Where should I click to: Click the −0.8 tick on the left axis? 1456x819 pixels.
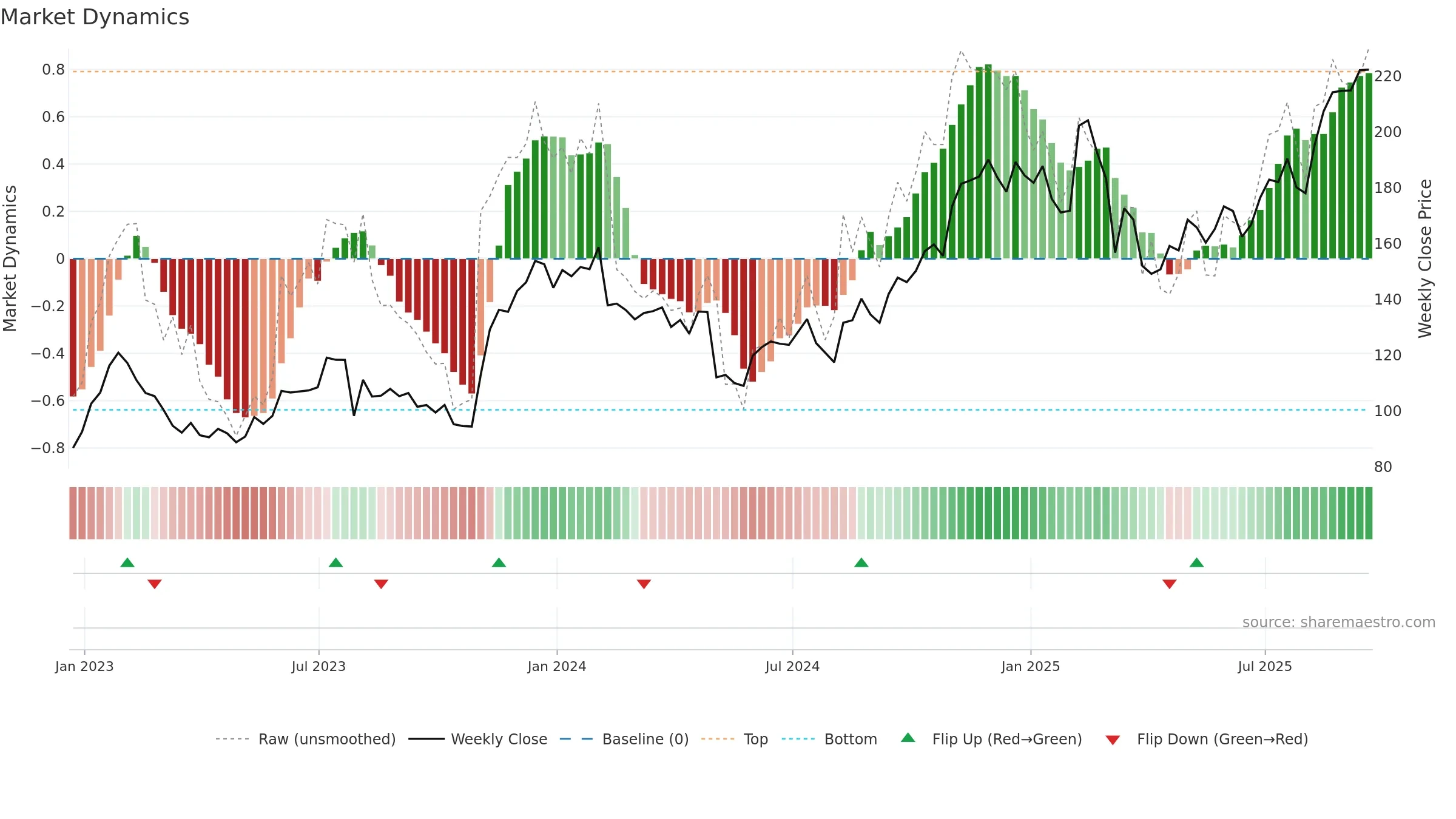click(x=48, y=448)
